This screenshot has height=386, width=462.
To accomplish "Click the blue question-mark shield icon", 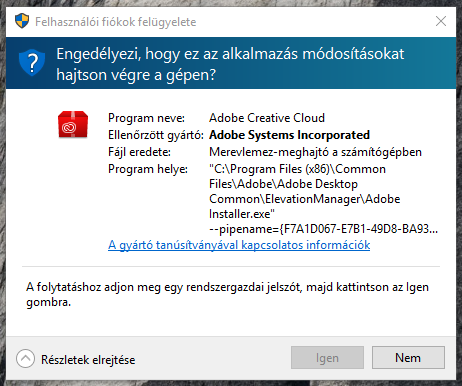I will [32, 62].
